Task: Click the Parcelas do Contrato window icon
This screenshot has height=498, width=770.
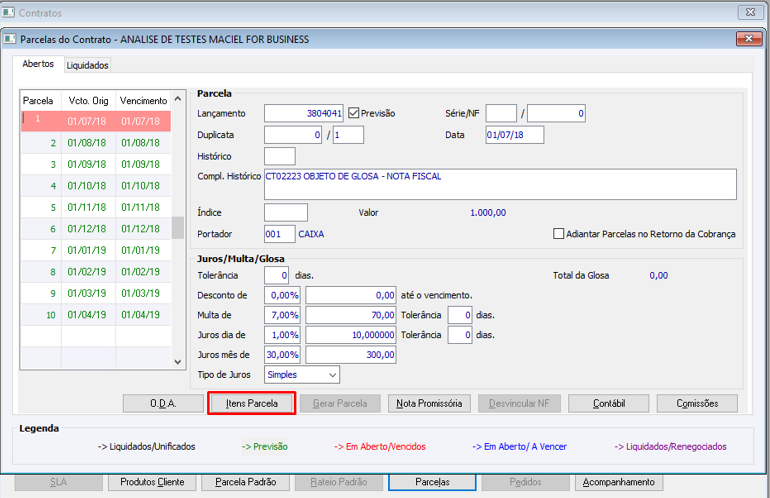Action: coord(10,39)
